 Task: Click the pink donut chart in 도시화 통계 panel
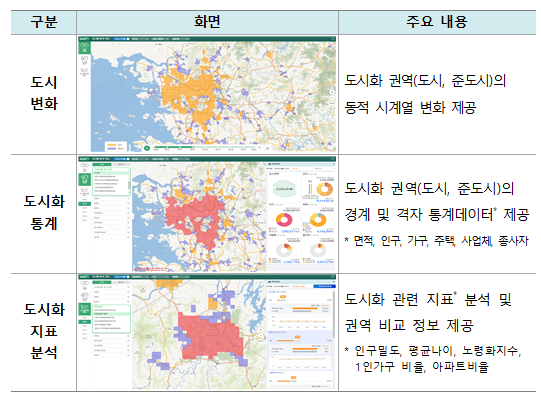[284, 220]
